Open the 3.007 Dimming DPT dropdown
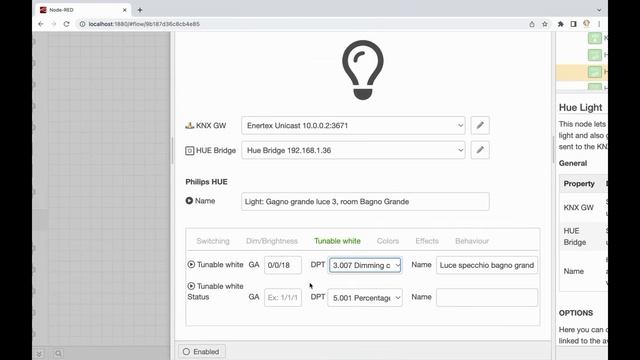This screenshot has width=640, height=360. (365, 265)
